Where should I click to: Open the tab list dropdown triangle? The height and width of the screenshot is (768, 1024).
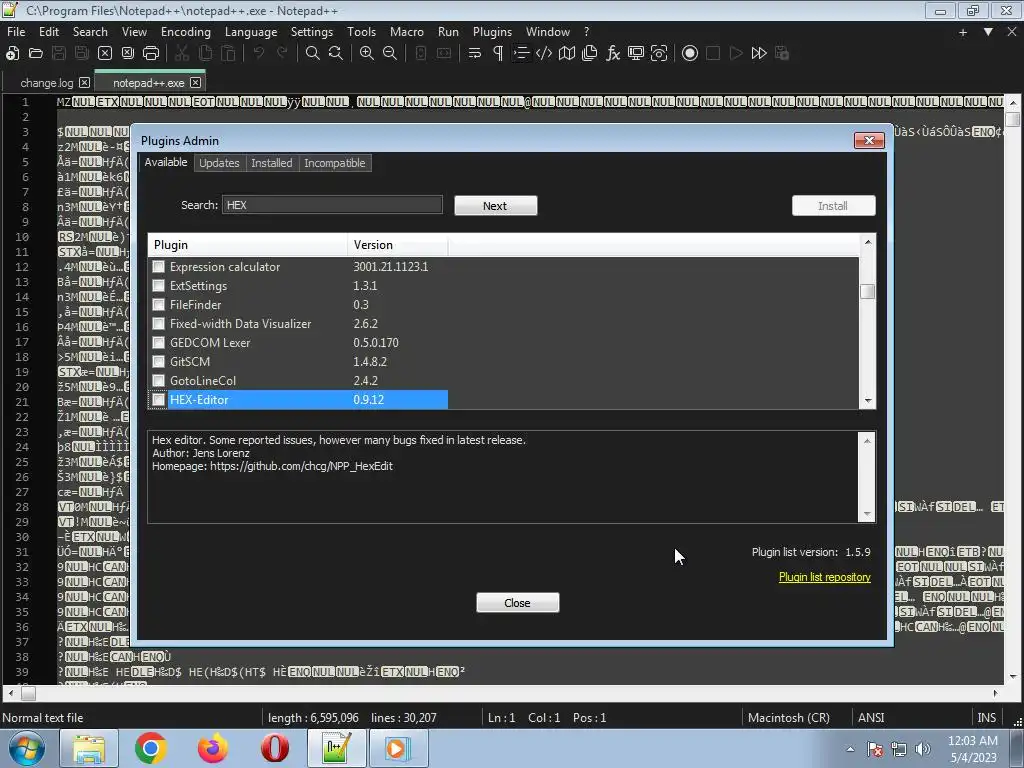[988, 32]
